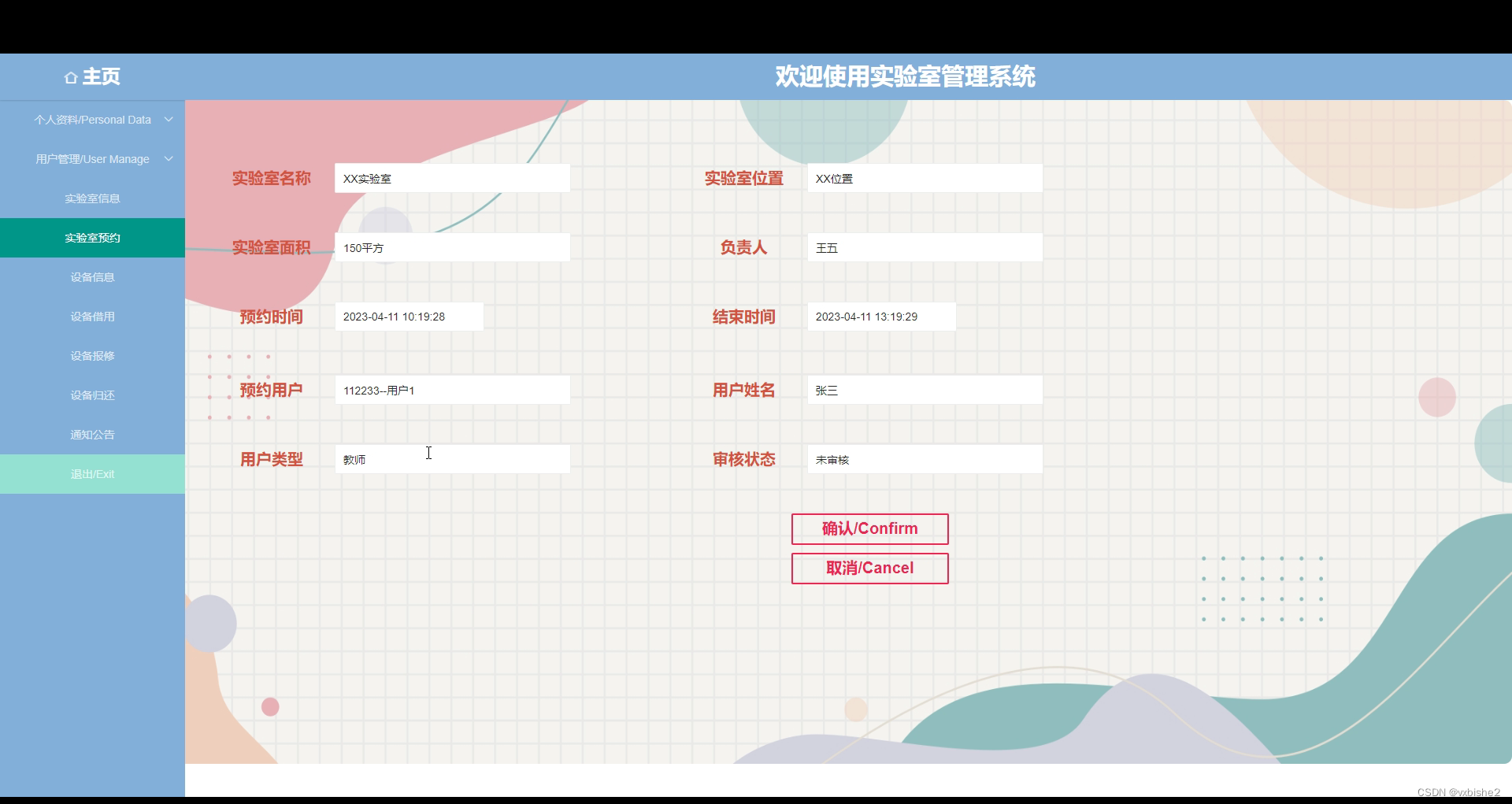Open 通知公告 sidebar item
The width and height of the screenshot is (1512, 804).
tap(92, 435)
